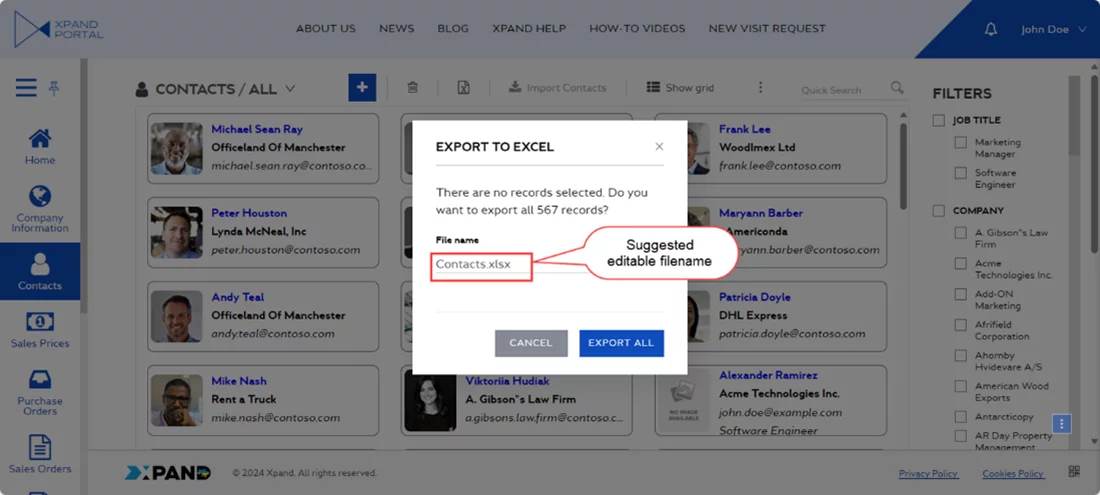Click the Quick Search magnifier icon

897,88
